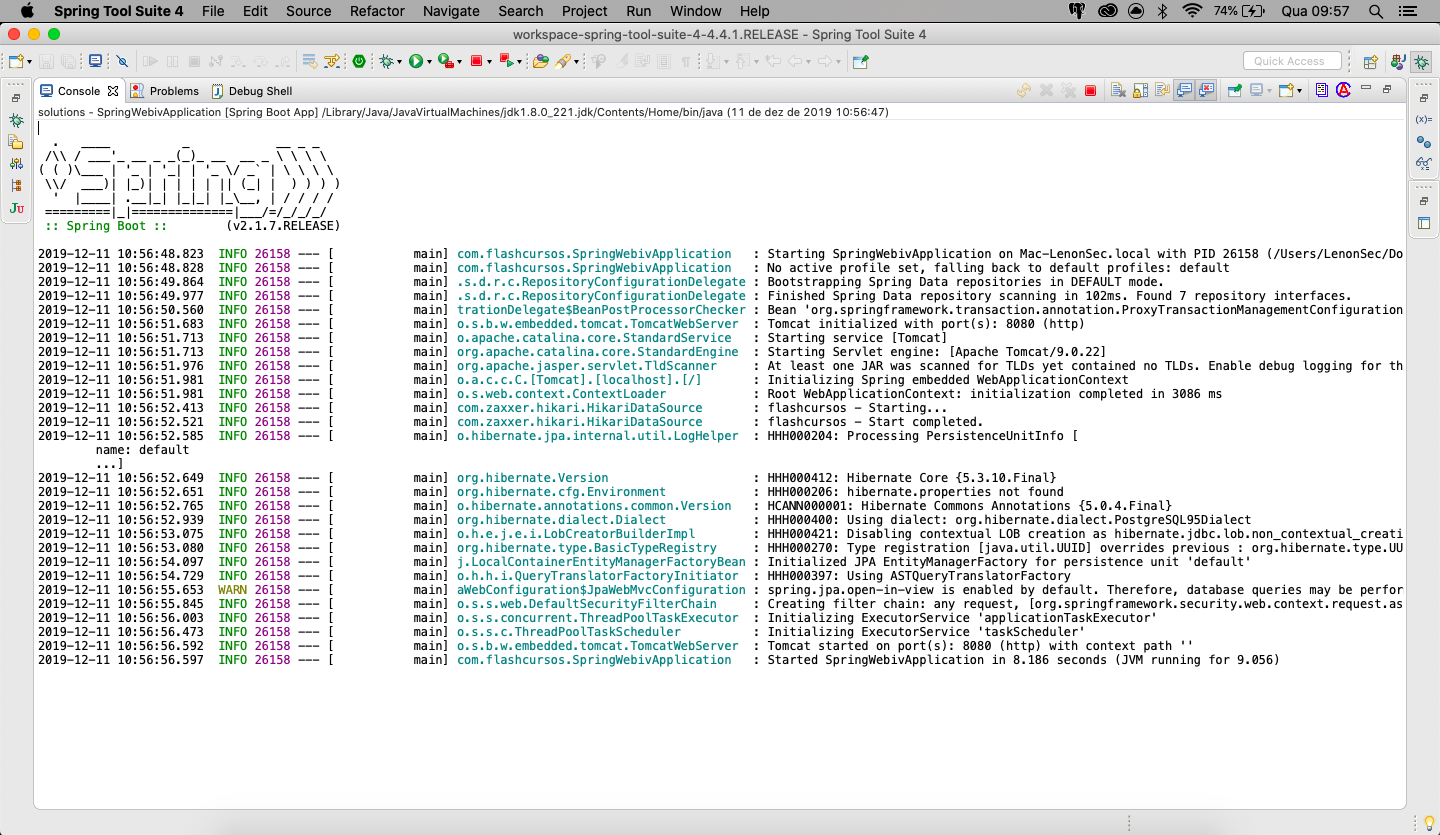Select the Debug tool in the main toolbar
The image size is (1440, 835).
tap(386, 62)
